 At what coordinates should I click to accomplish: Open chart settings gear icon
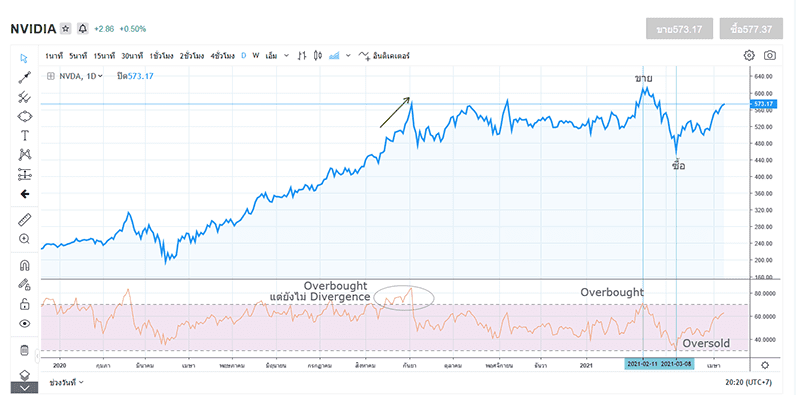(x=749, y=55)
